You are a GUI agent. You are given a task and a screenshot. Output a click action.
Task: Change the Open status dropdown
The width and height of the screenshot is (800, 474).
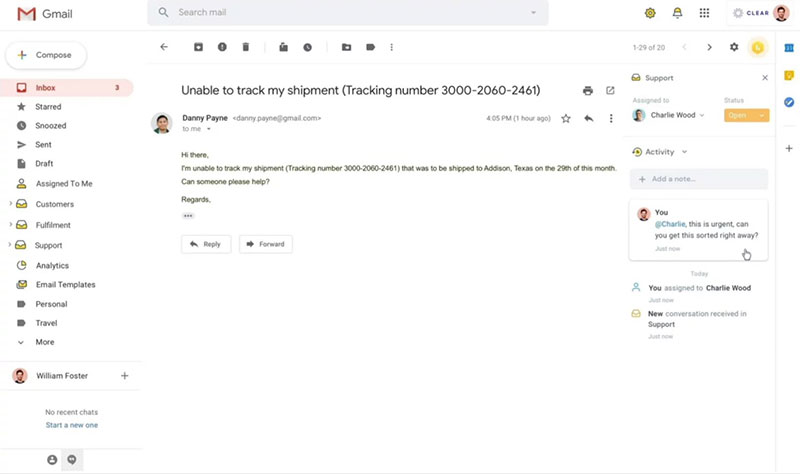[x=746, y=115]
